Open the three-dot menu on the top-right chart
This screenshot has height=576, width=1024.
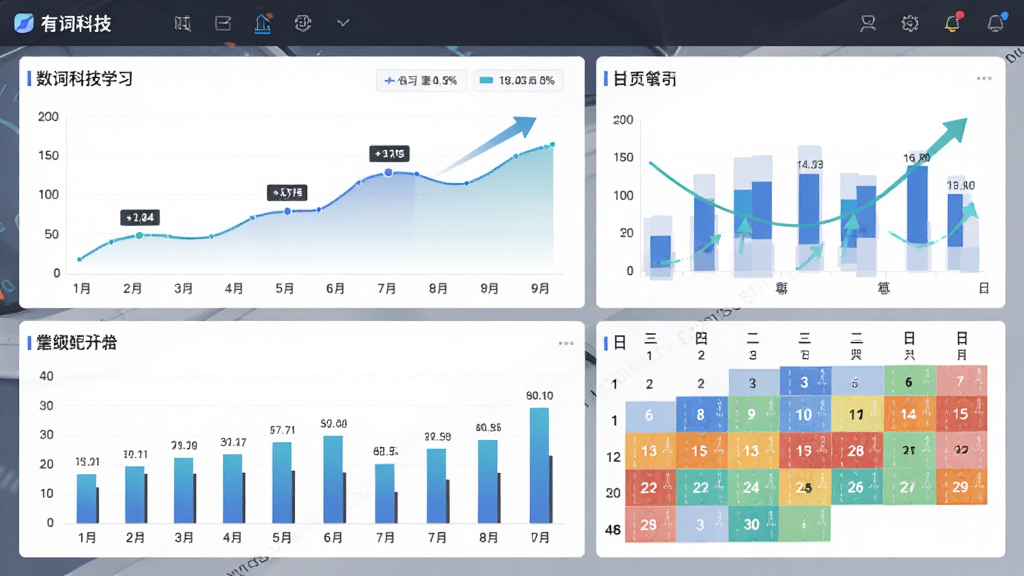coord(984,78)
